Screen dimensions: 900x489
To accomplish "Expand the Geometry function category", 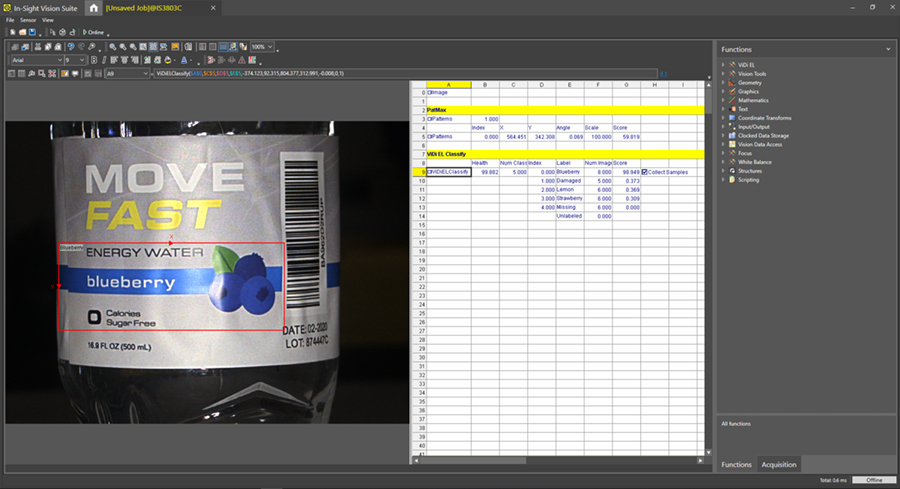I will click(x=724, y=82).
